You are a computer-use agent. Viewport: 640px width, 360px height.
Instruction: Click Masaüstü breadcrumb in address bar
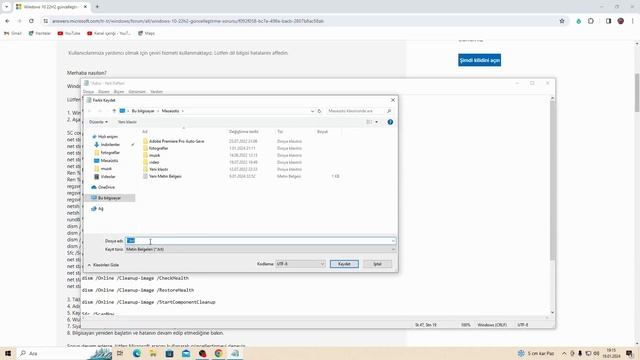click(x=170, y=111)
